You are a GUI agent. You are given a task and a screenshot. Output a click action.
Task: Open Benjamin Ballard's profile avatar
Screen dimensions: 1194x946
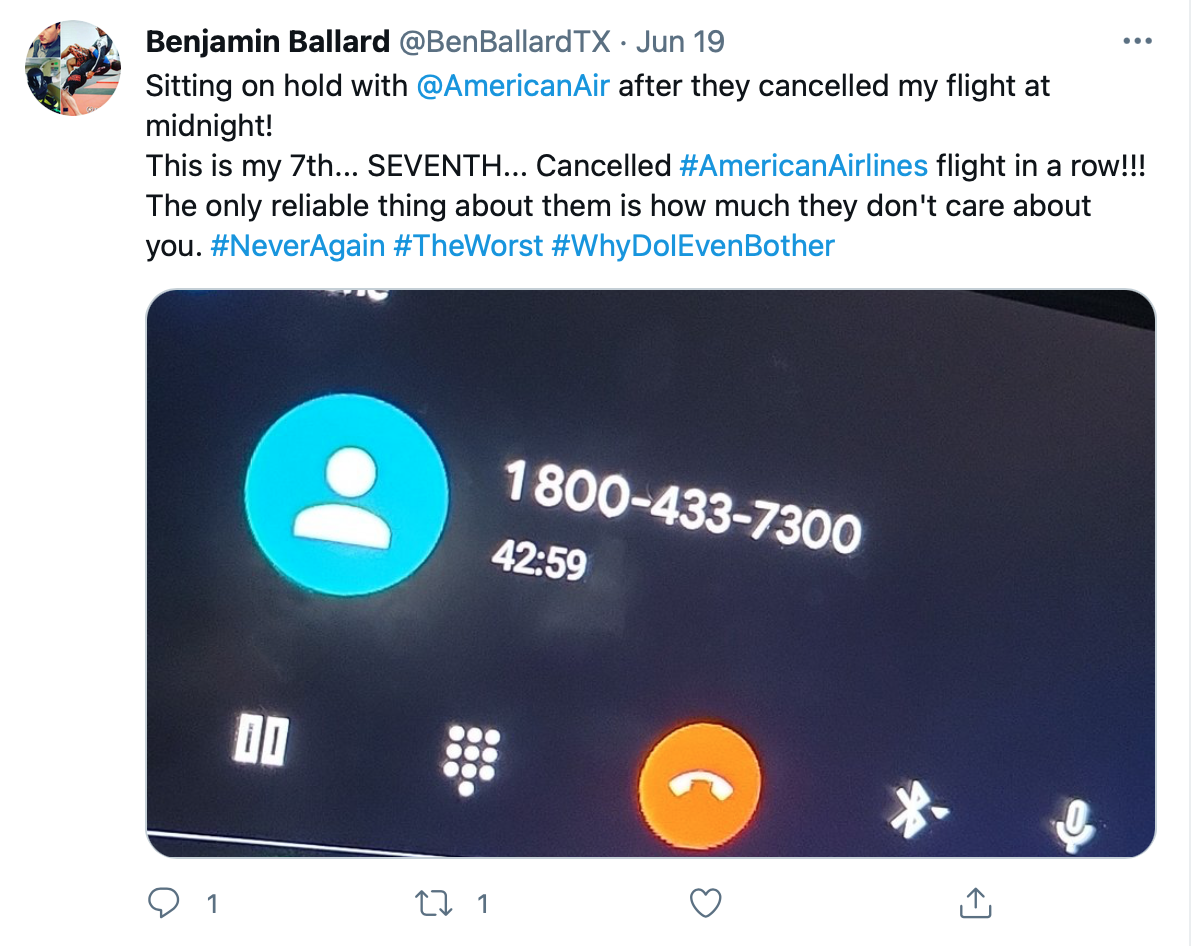point(73,68)
